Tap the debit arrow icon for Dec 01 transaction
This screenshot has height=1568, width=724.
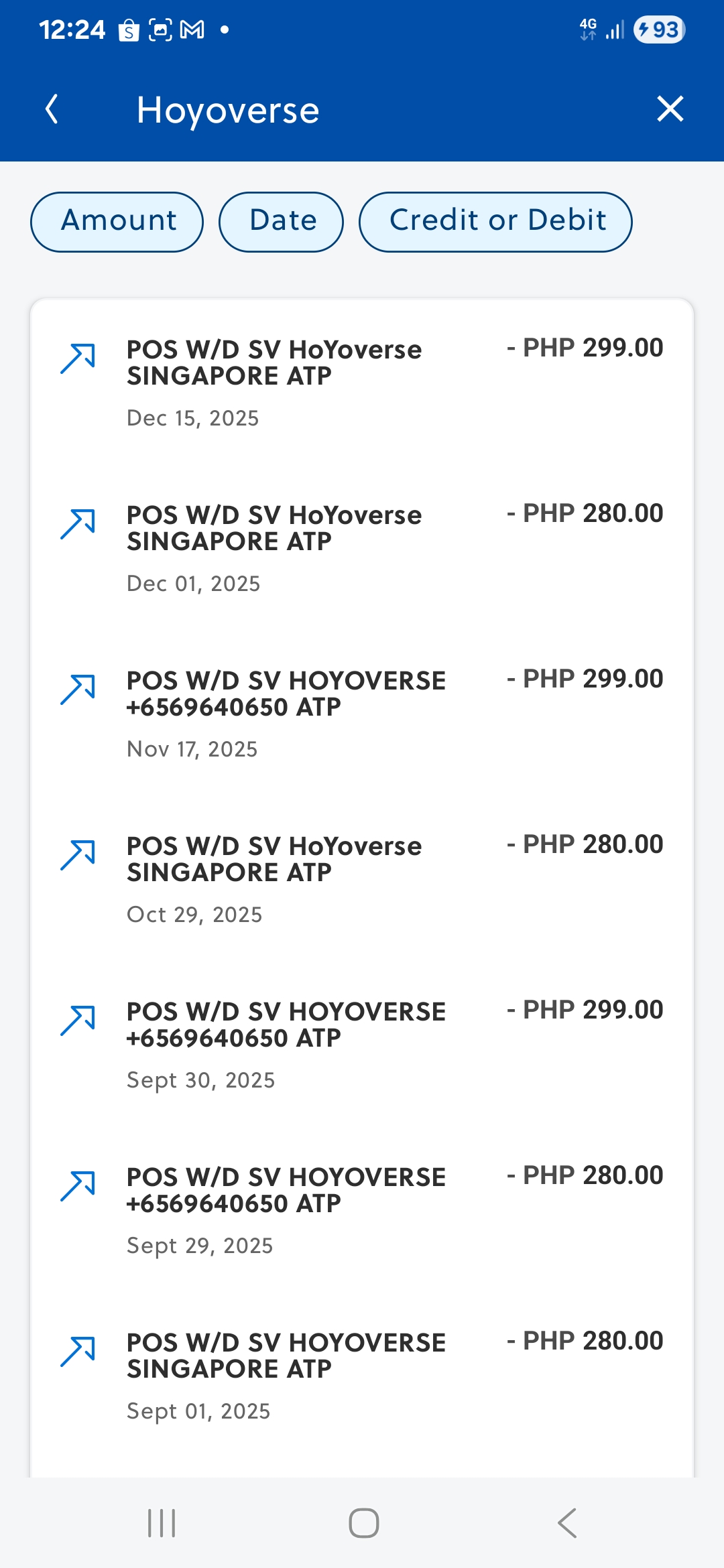tap(78, 524)
